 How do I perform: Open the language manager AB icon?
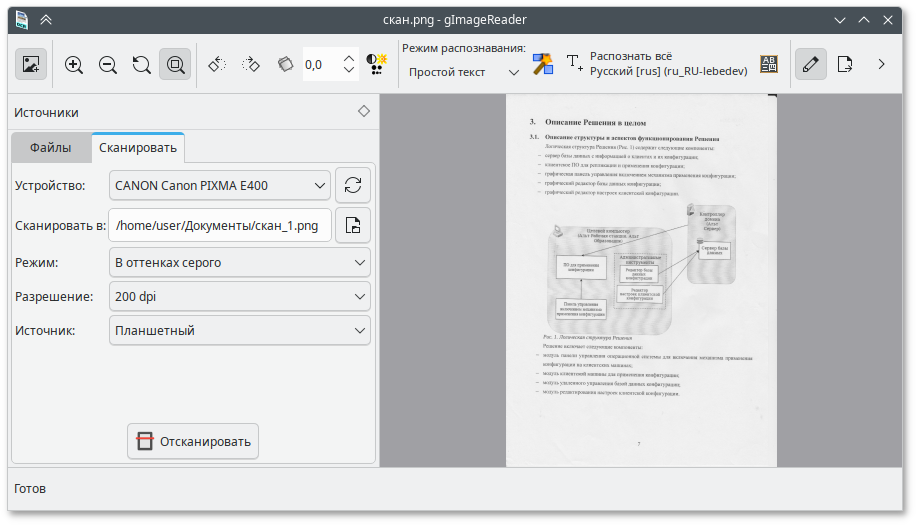769,64
